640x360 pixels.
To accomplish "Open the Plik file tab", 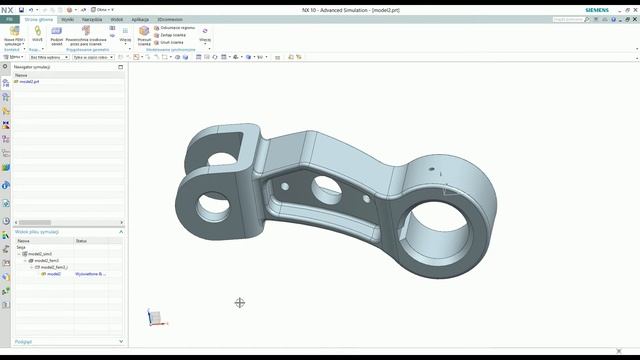I will point(9,19).
